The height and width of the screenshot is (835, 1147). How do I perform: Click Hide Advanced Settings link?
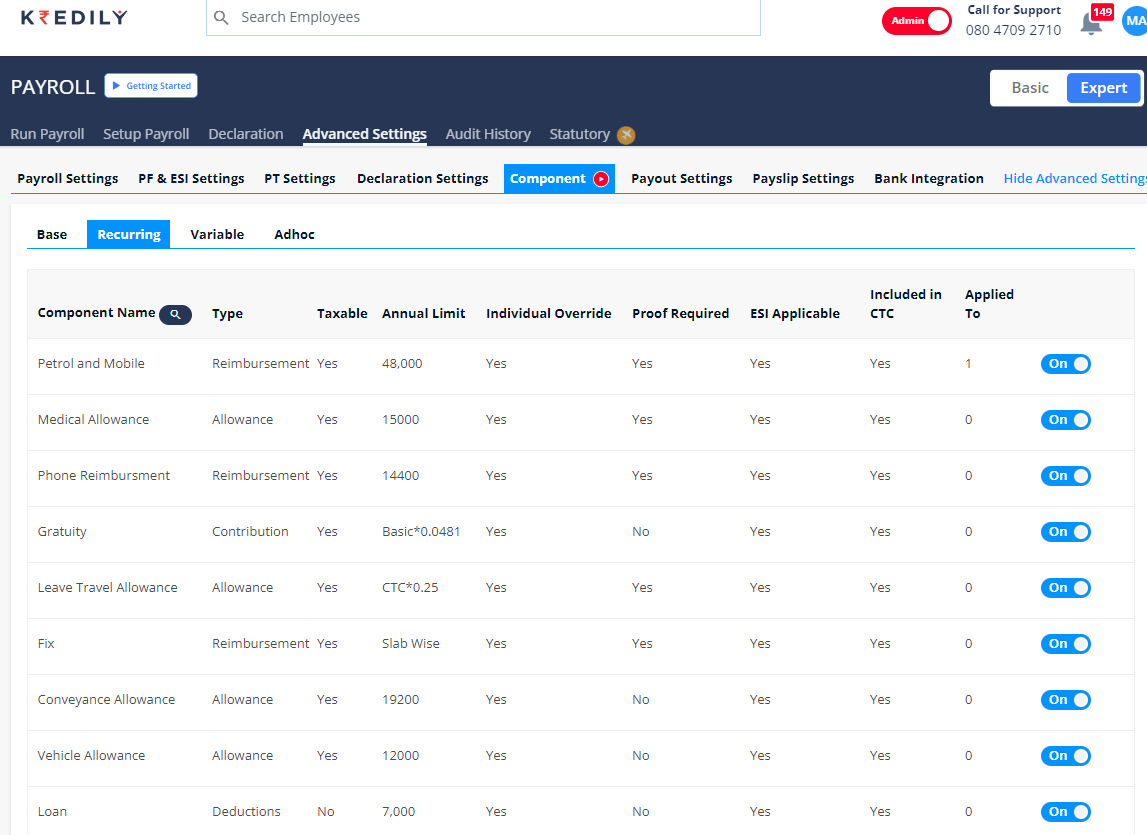(1074, 178)
